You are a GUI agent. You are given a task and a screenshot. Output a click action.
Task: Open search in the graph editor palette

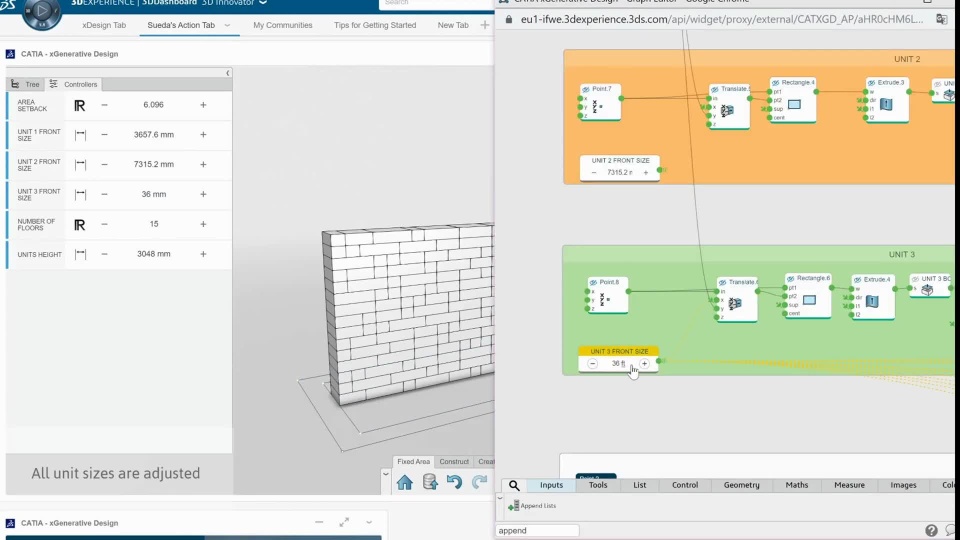(514, 485)
